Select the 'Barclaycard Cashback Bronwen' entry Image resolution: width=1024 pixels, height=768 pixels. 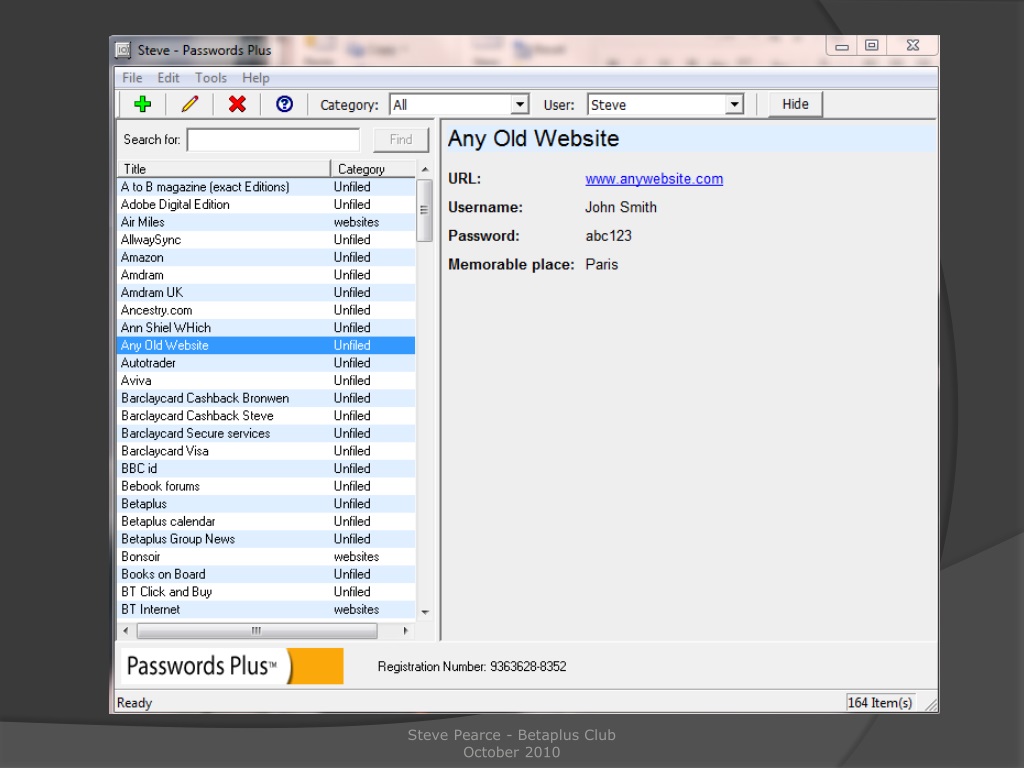[x=266, y=398]
